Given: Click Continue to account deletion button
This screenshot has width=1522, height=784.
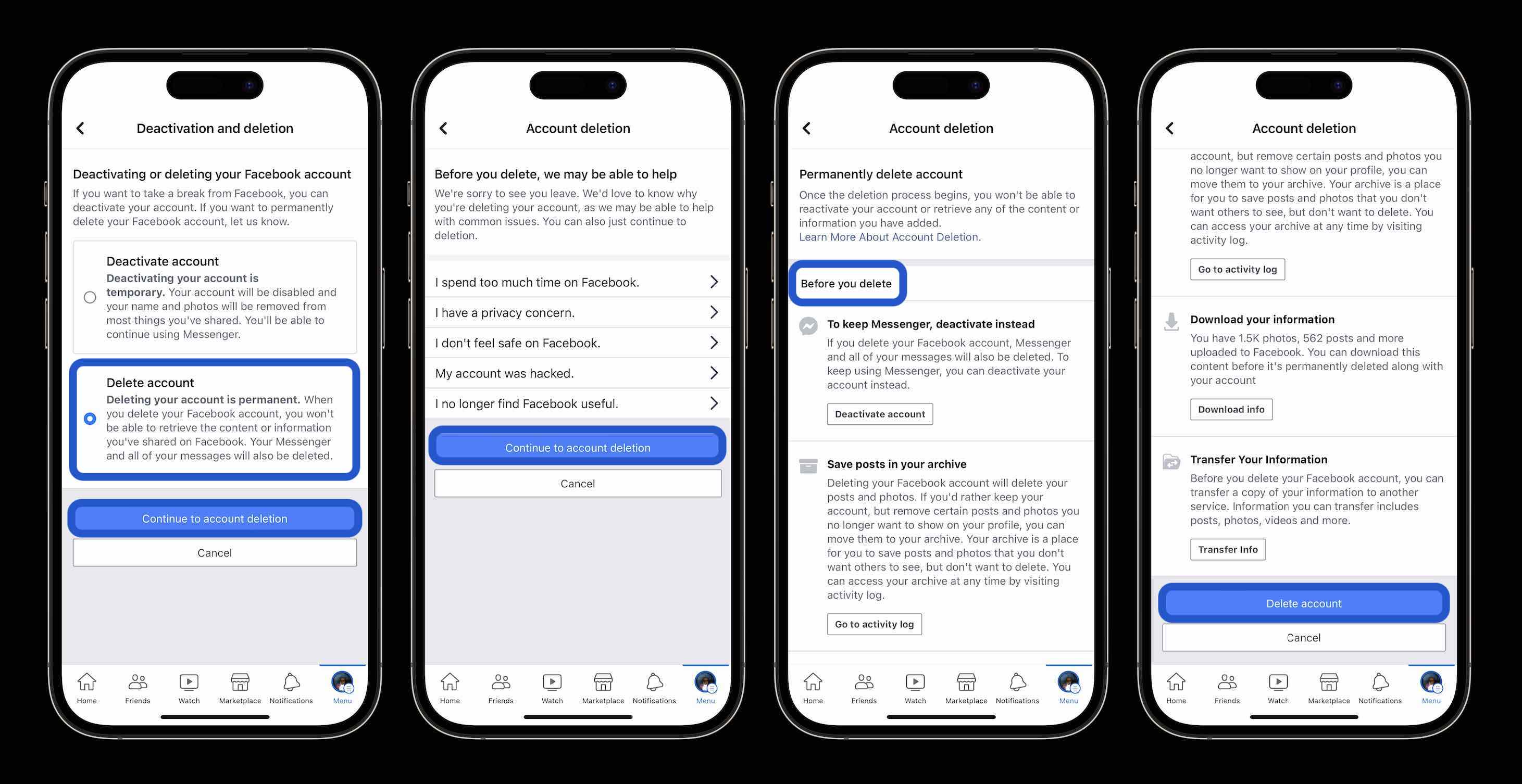Looking at the screenshot, I should coord(214,518).
